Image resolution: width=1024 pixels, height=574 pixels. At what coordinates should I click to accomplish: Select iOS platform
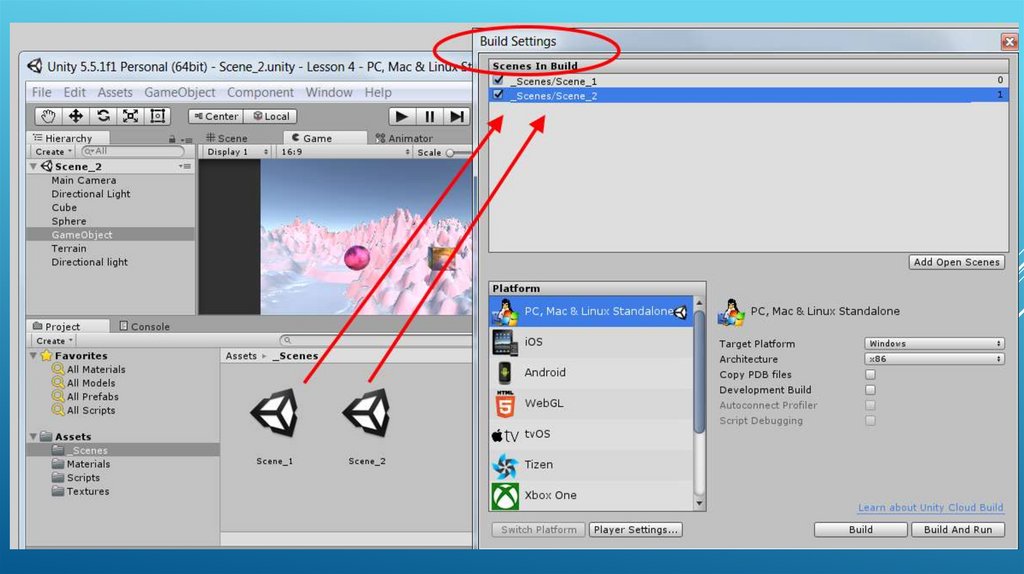click(x=591, y=342)
